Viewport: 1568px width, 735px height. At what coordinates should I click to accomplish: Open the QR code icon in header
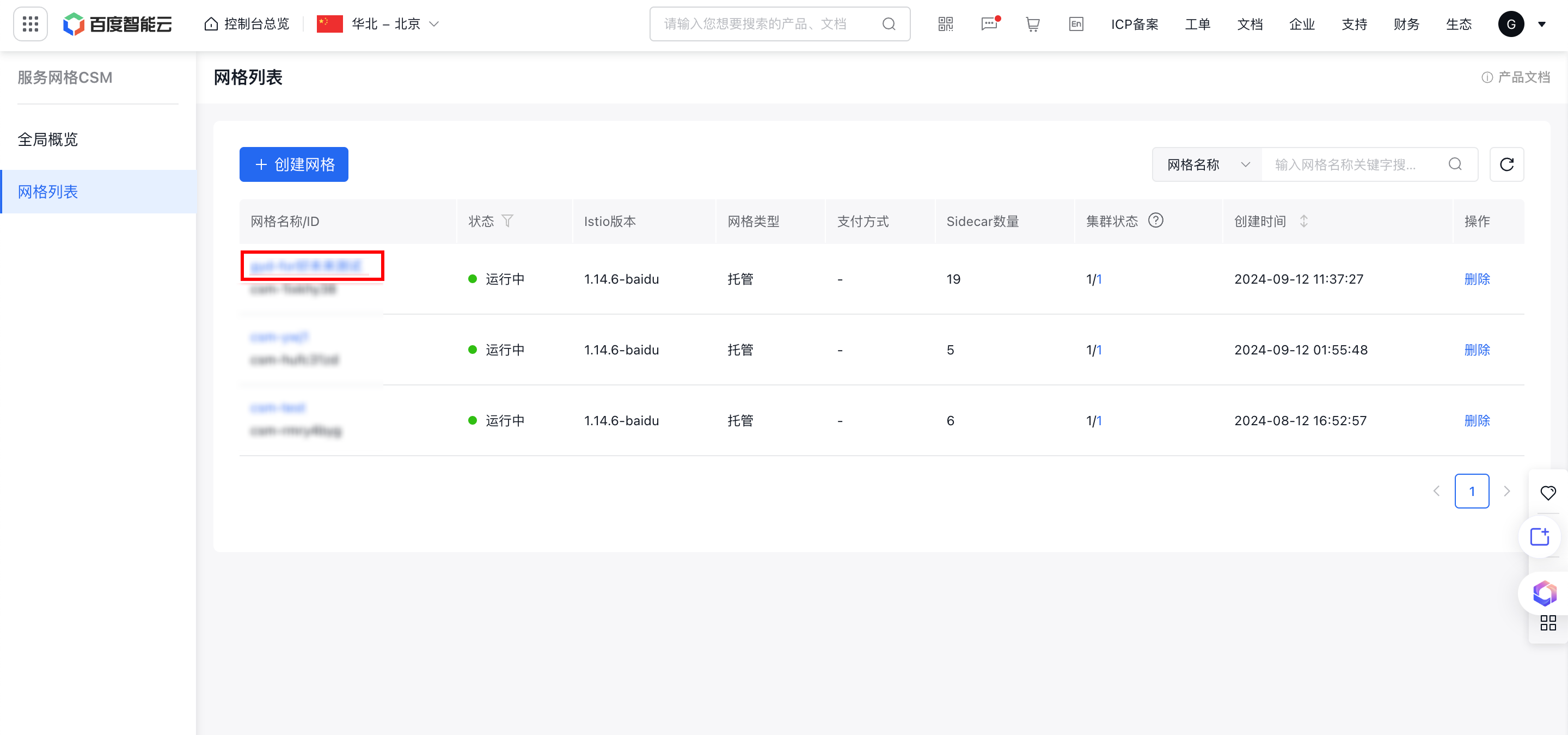point(945,24)
